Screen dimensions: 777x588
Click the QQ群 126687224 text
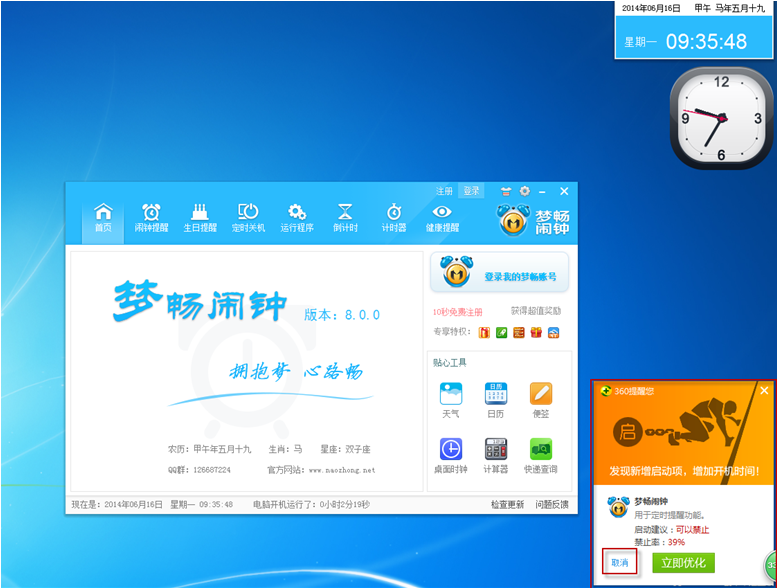tap(199, 470)
